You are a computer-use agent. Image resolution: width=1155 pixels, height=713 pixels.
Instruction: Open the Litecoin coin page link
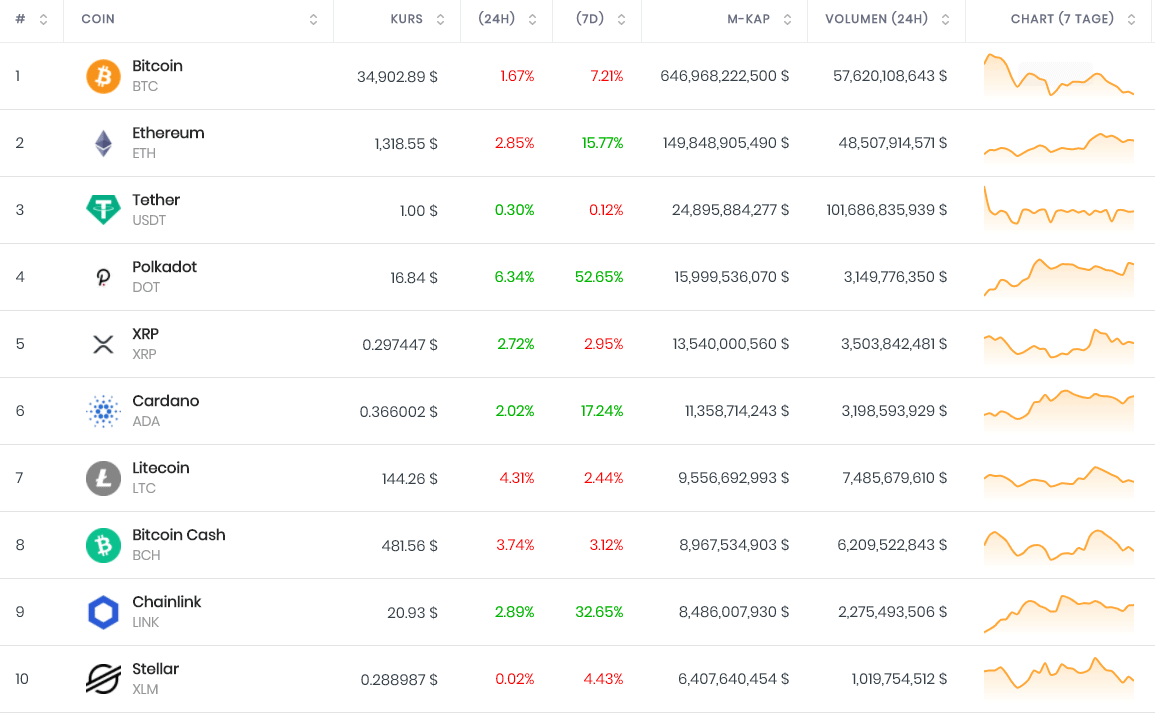161,468
